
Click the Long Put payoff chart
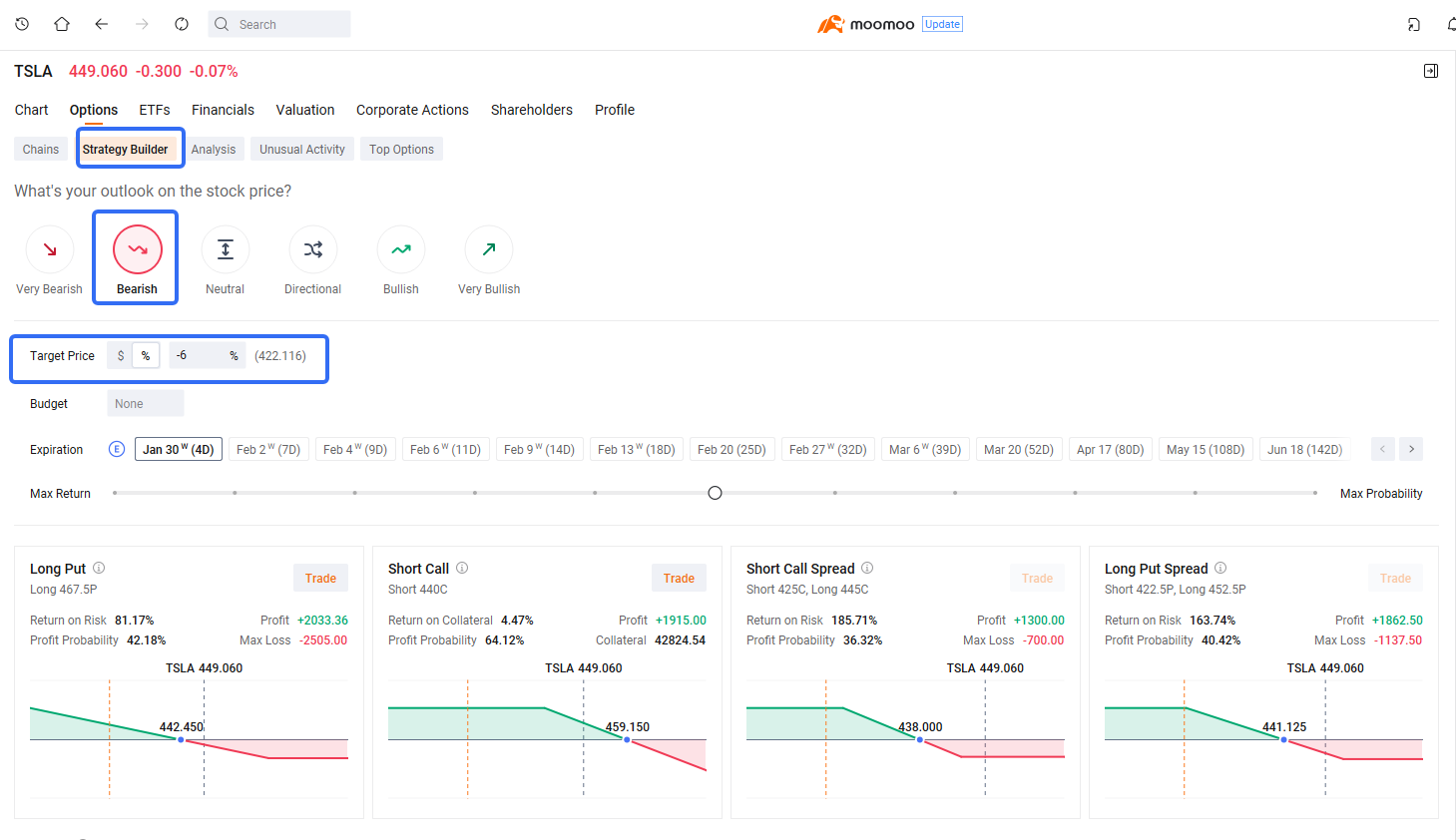pos(190,738)
